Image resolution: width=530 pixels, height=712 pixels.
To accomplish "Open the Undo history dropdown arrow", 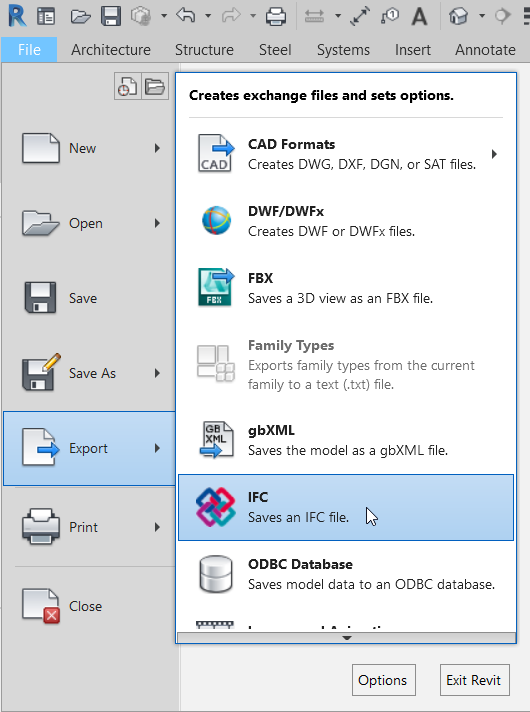I will coord(208,16).
